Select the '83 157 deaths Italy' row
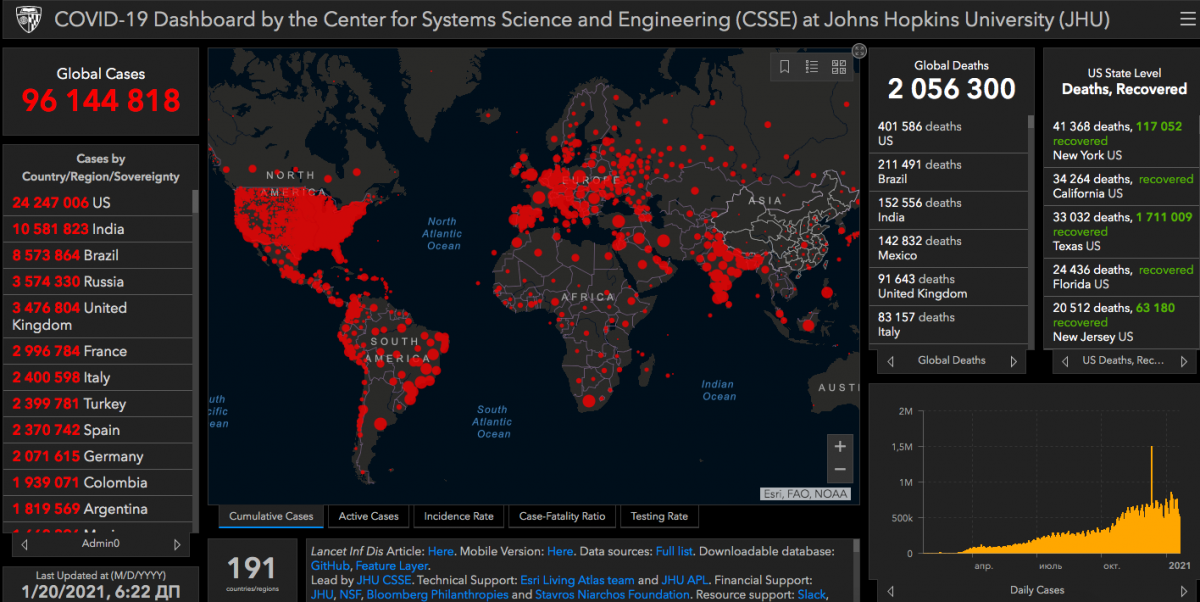The height and width of the screenshot is (602, 1200). click(x=950, y=324)
